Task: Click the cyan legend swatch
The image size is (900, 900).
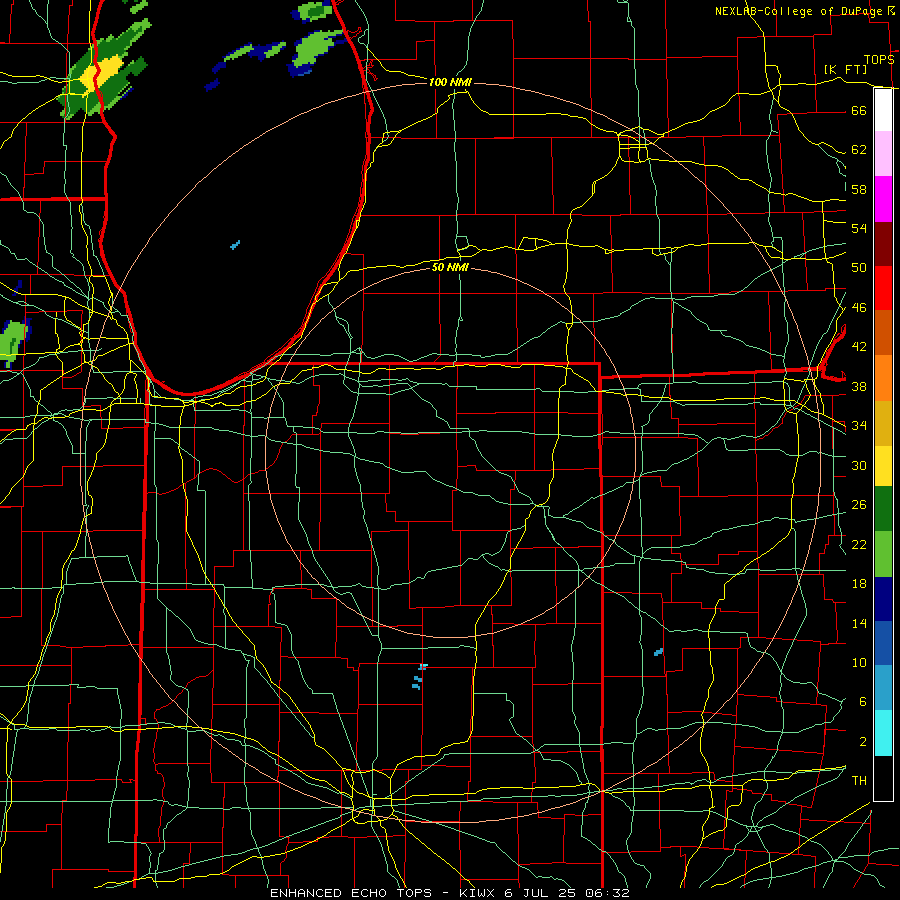Action: click(x=883, y=733)
